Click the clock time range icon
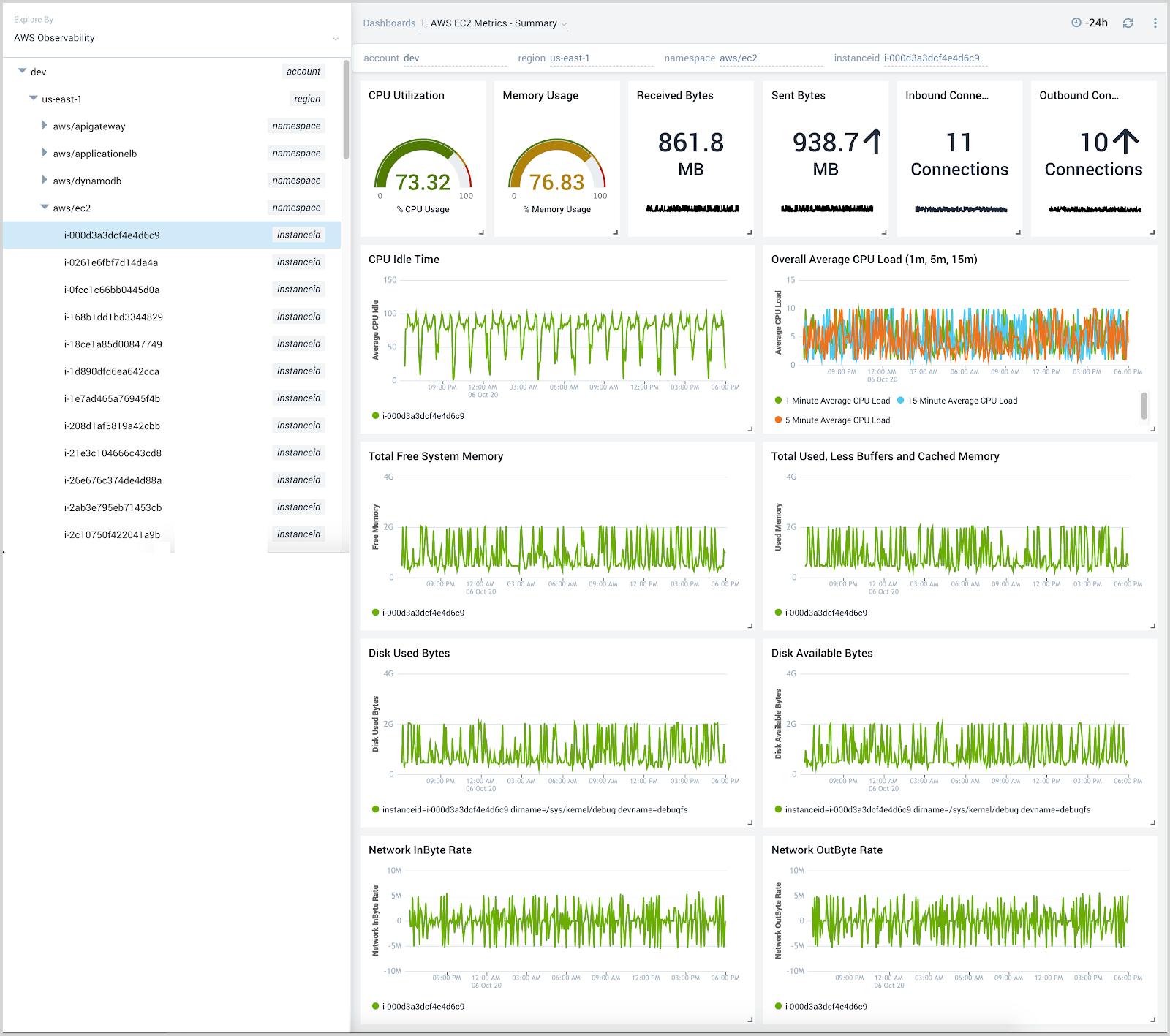Screen dimensions: 1170x1036 [x=1076, y=23]
